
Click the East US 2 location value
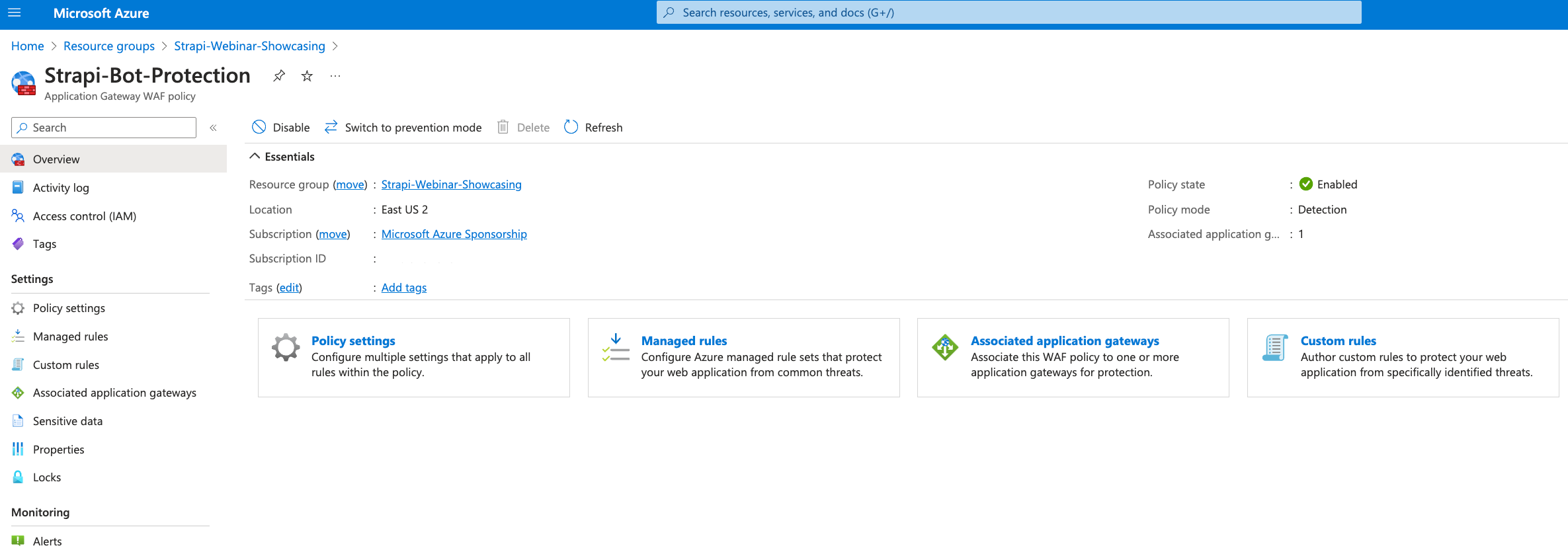(405, 210)
